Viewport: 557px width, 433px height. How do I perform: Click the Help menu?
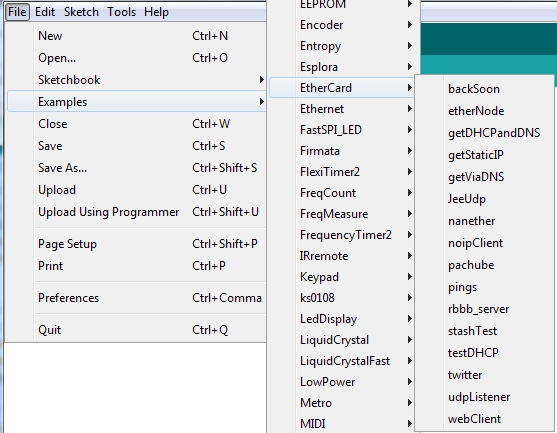[x=156, y=12]
